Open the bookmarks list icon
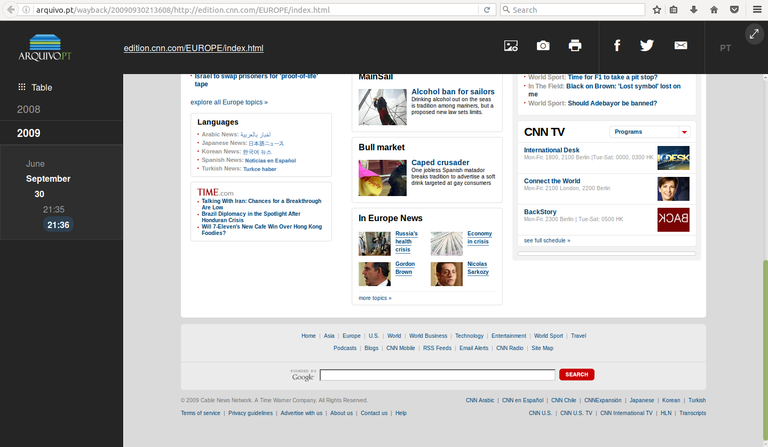Image resolution: width=768 pixels, height=447 pixels. pos(674,10)
